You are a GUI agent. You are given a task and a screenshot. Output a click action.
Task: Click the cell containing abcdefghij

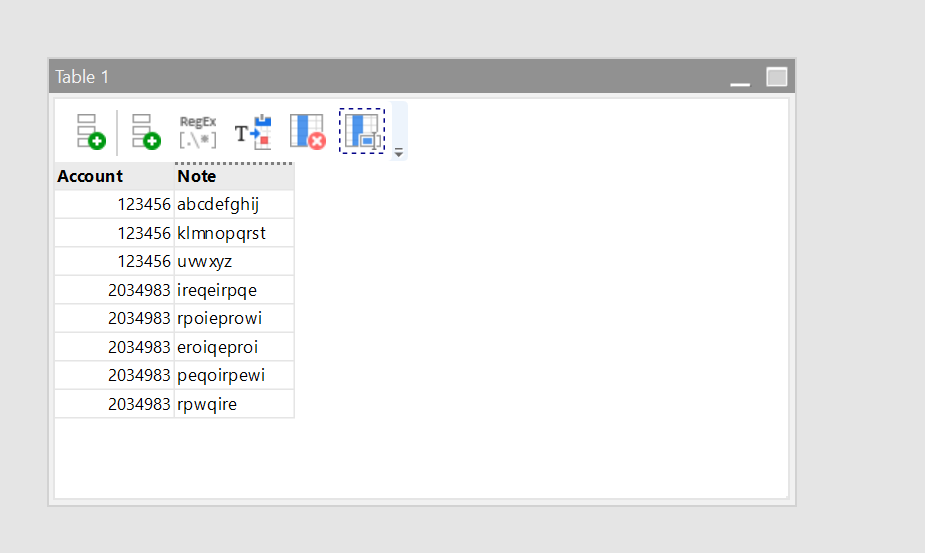[x=234, y=204]
